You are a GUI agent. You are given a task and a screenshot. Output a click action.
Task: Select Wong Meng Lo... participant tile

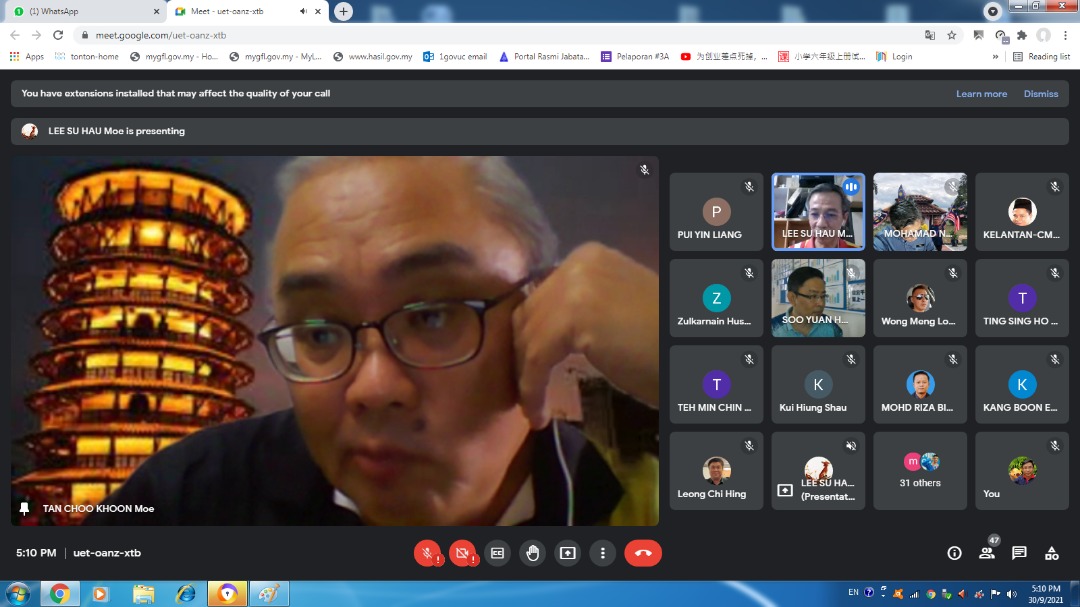pyautogui.click(x=920, y=298)
